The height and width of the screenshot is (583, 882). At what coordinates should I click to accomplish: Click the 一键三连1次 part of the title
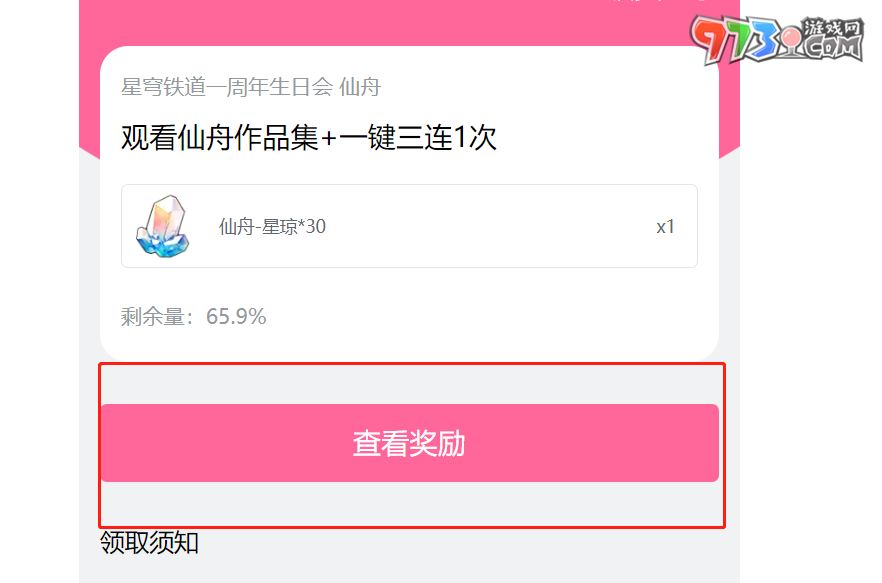click(418, 138)
